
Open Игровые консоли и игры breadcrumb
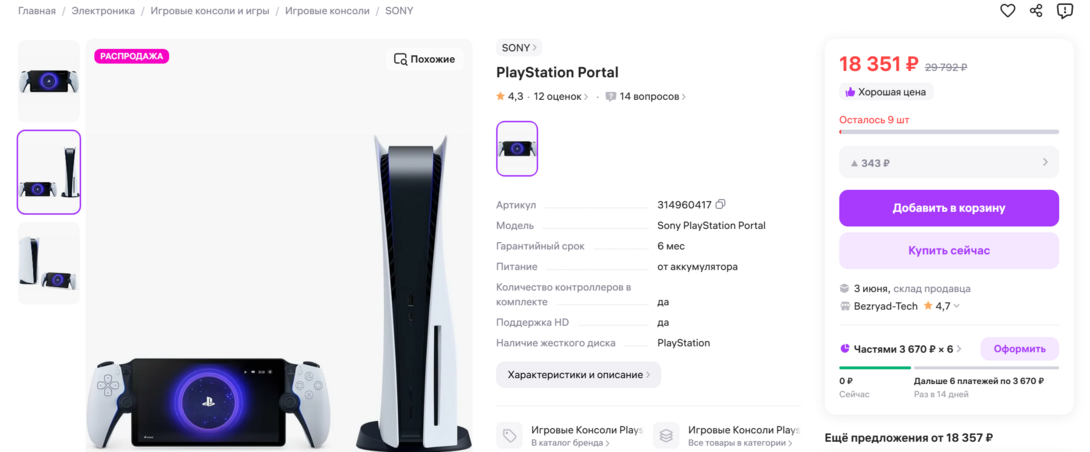(210, 11)
